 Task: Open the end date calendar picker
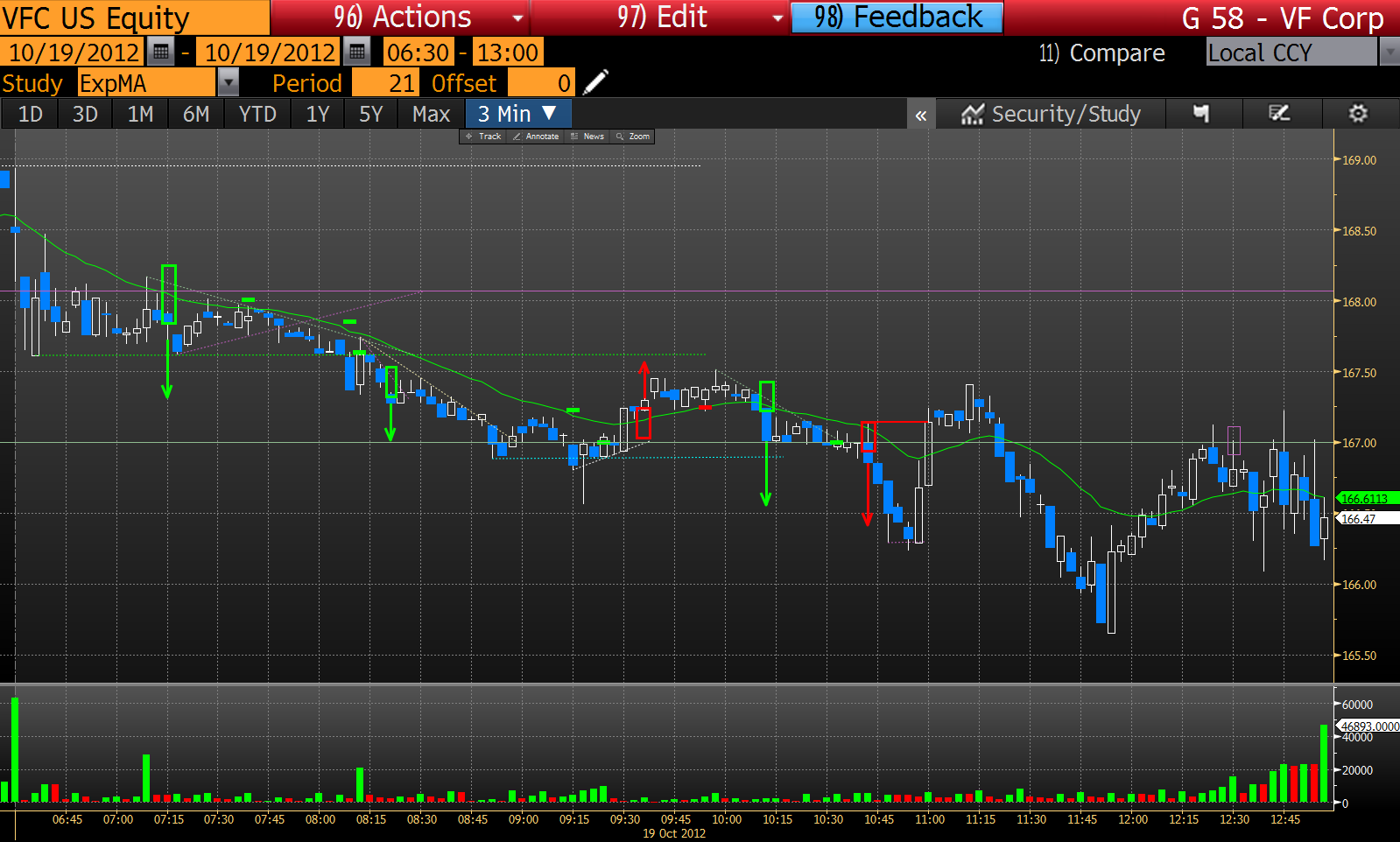click(356, 53)
